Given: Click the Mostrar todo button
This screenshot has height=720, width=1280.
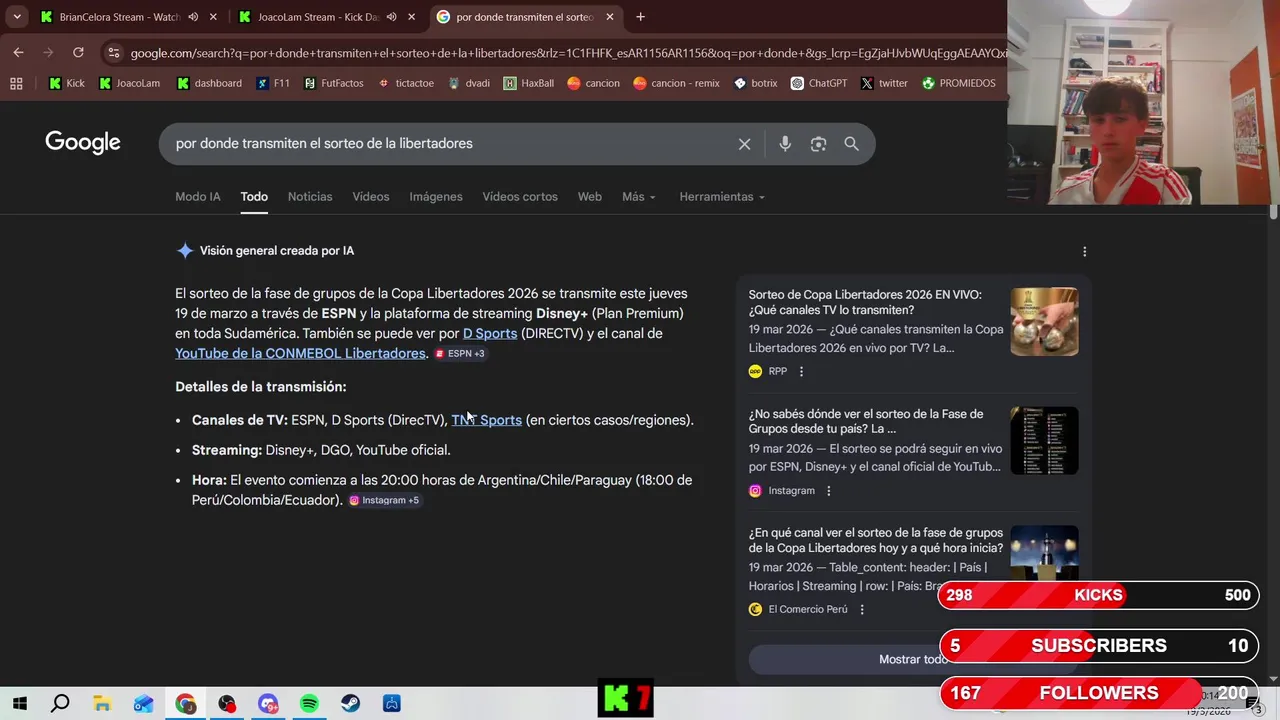Looking at the screenshot, I should pyautogui.click(x=912, y=660).
